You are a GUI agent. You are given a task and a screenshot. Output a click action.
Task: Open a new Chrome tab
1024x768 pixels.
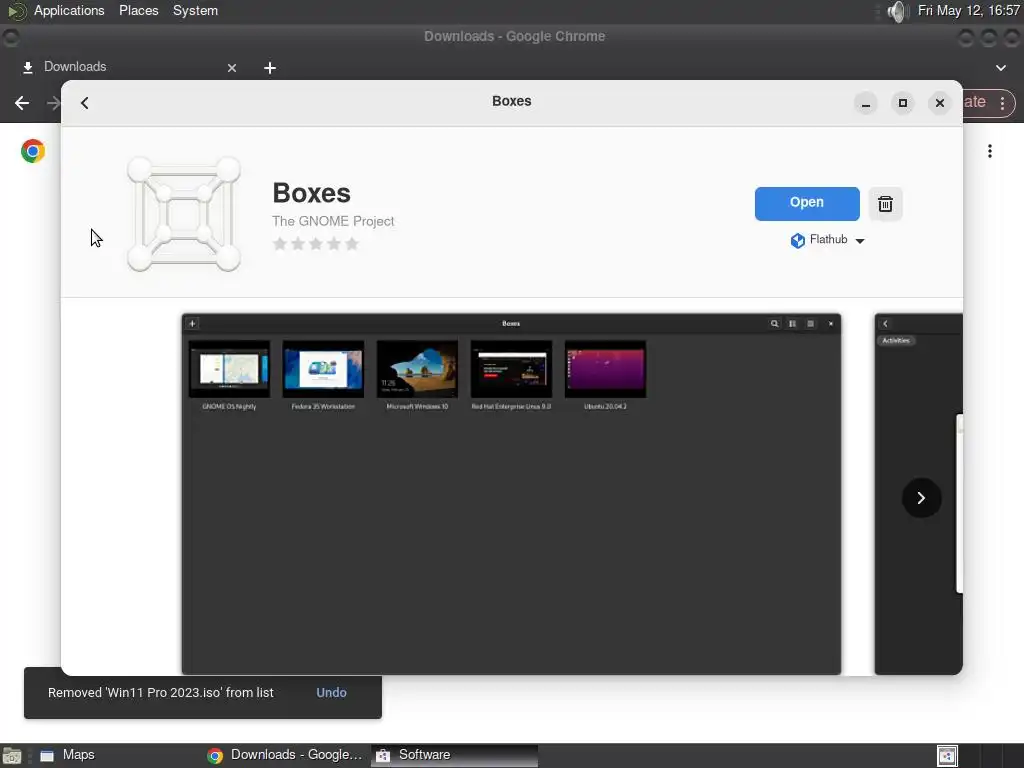[x=270, y=68]
